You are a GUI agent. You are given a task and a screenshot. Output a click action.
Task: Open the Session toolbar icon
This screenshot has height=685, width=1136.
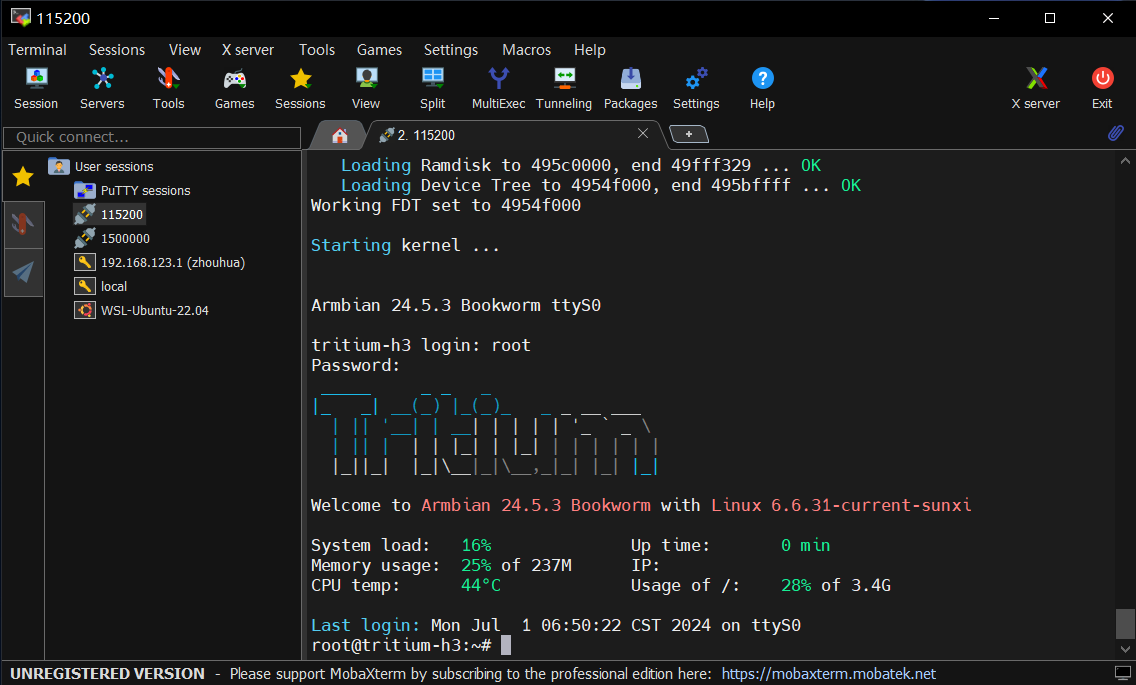(36, 88)
